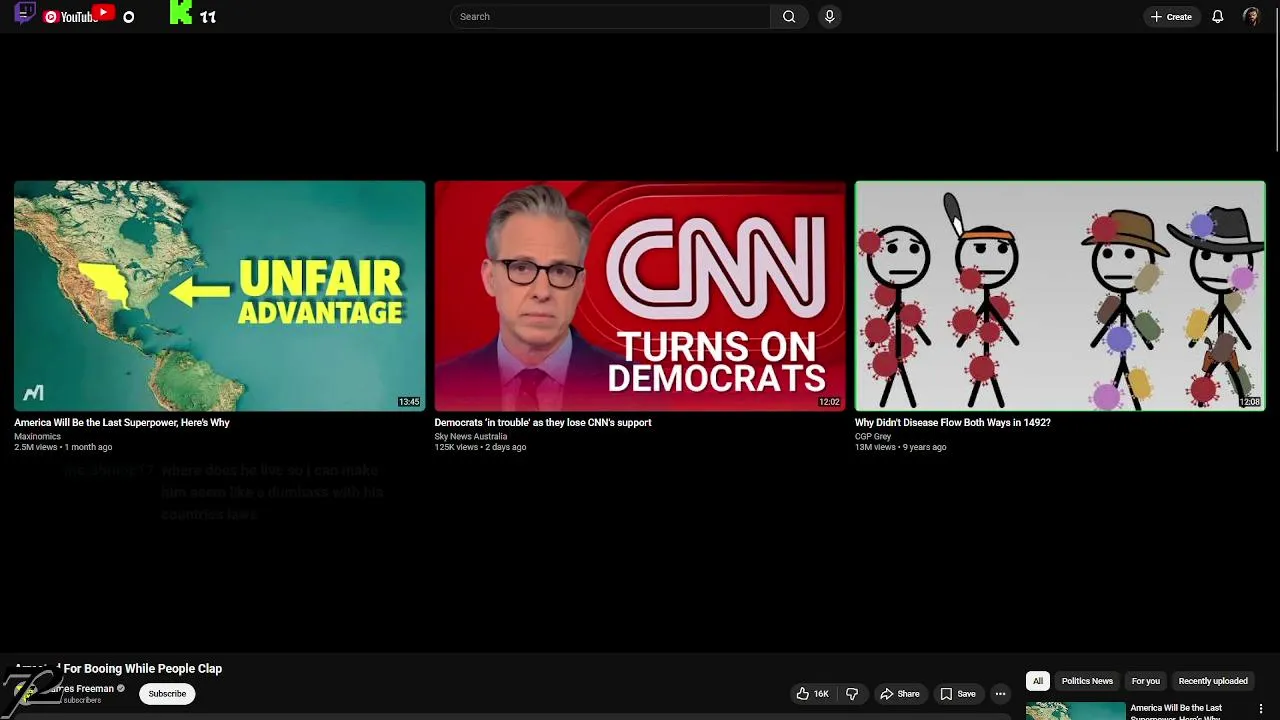
Task: Open sidebar video options three-dot menu
Action: [x=1261, y=709]
